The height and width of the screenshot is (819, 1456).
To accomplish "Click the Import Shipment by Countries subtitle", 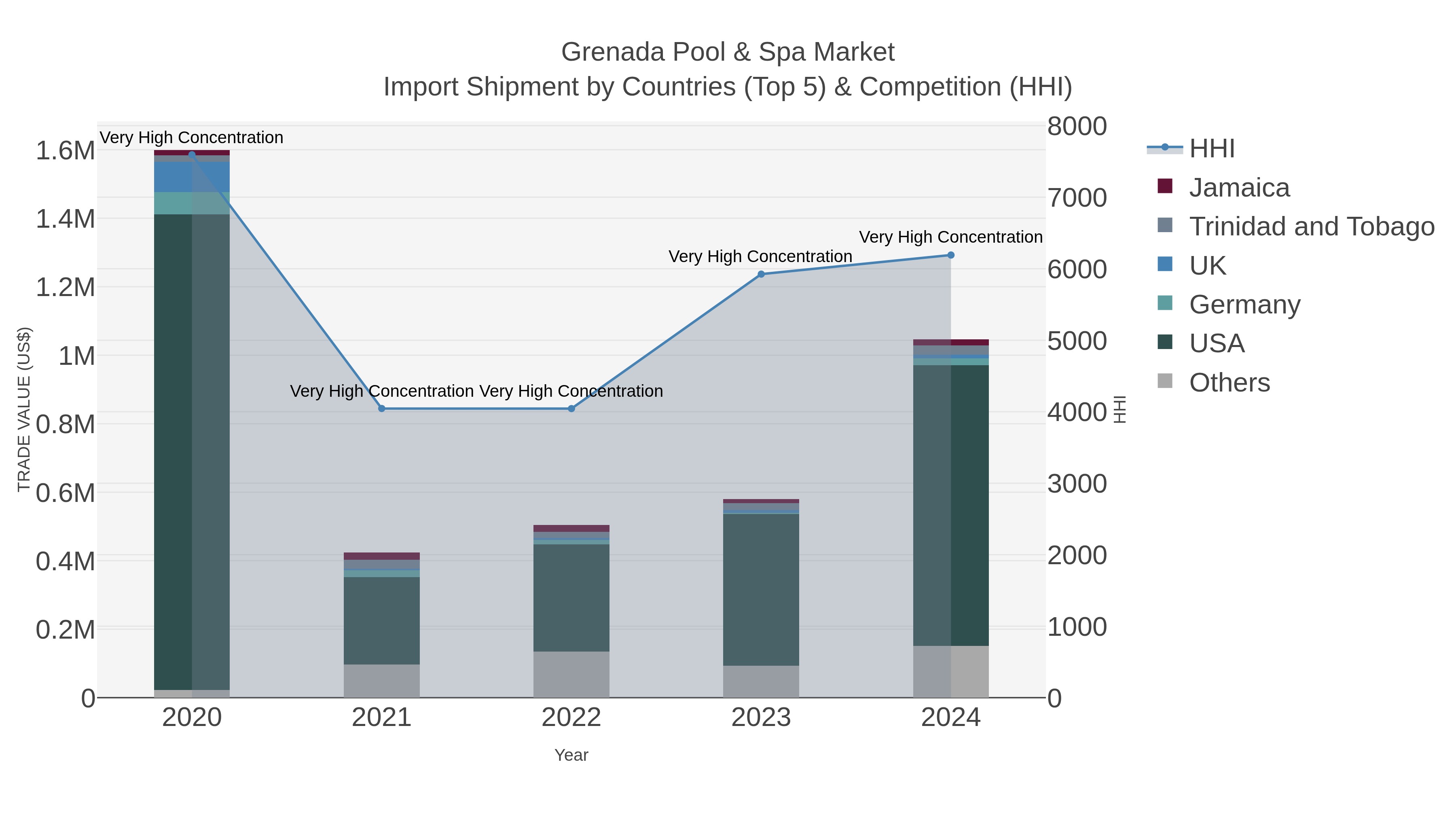I will (728, 87).
